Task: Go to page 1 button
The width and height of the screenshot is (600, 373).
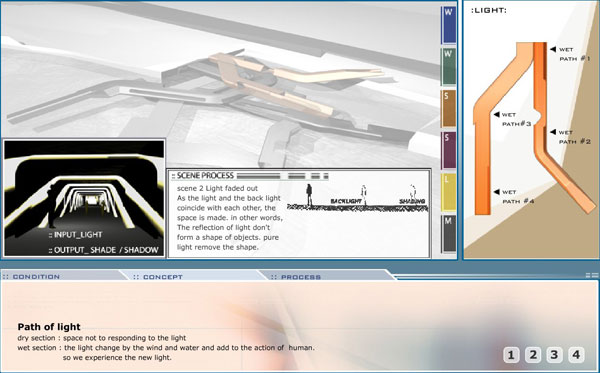Action: tap(511, 355)
